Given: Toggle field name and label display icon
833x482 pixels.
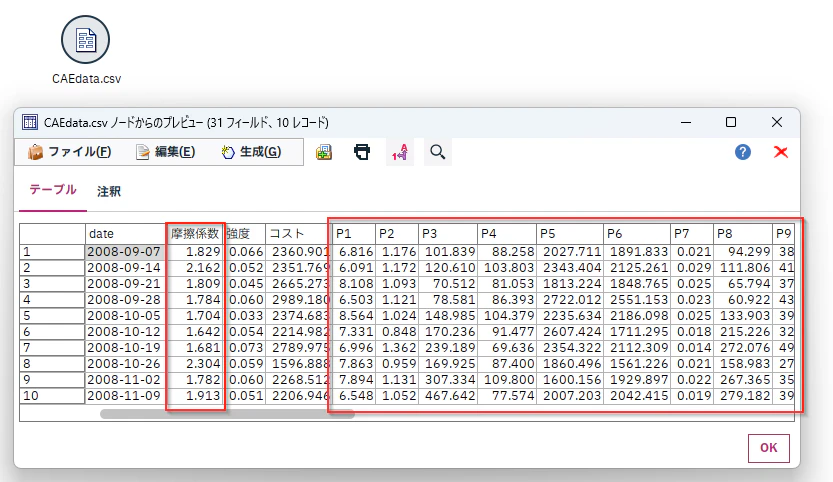Looking at the screenshot, I should [x=400, y=153].
